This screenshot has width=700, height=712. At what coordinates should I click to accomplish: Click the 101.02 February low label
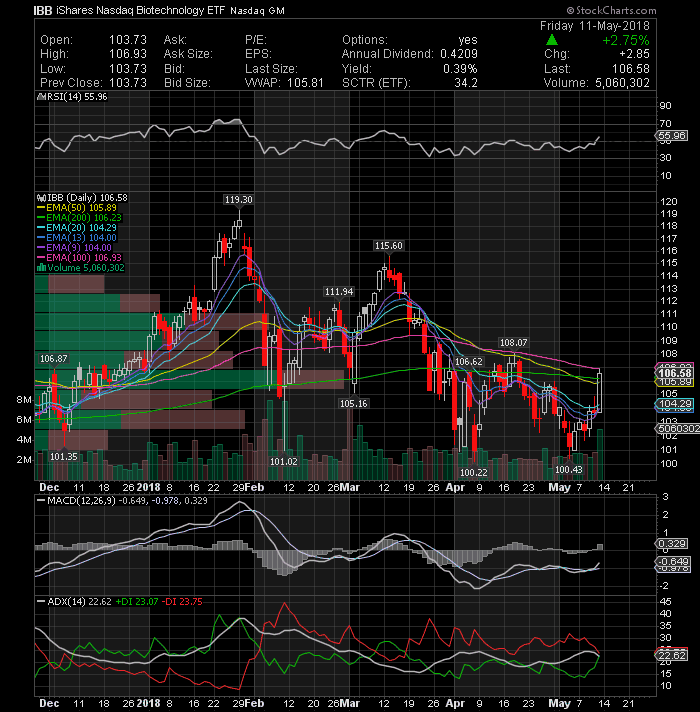(284, 461)
